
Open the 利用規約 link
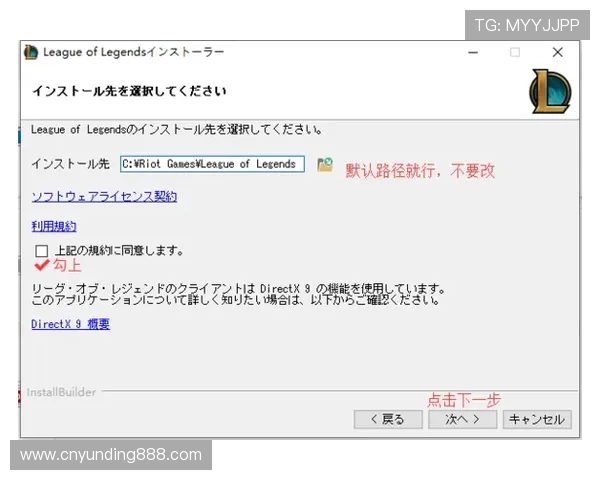(x=54, y=226)
